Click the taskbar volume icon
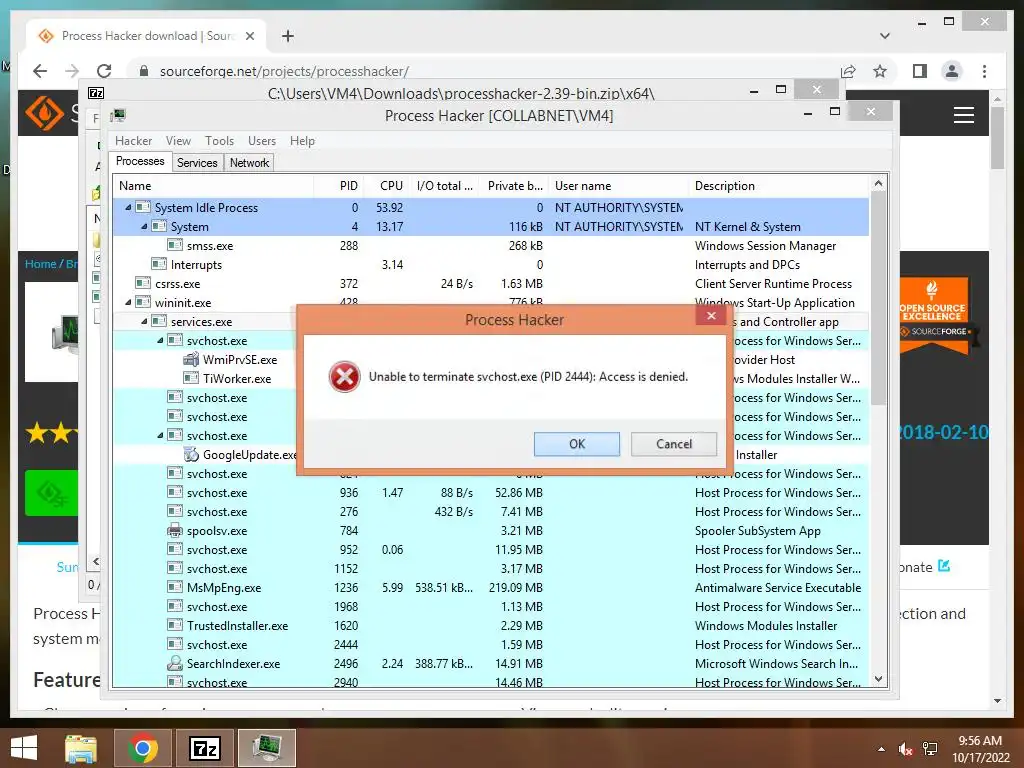This screenshot has width=1024, height=768. [x=905, y=749]
